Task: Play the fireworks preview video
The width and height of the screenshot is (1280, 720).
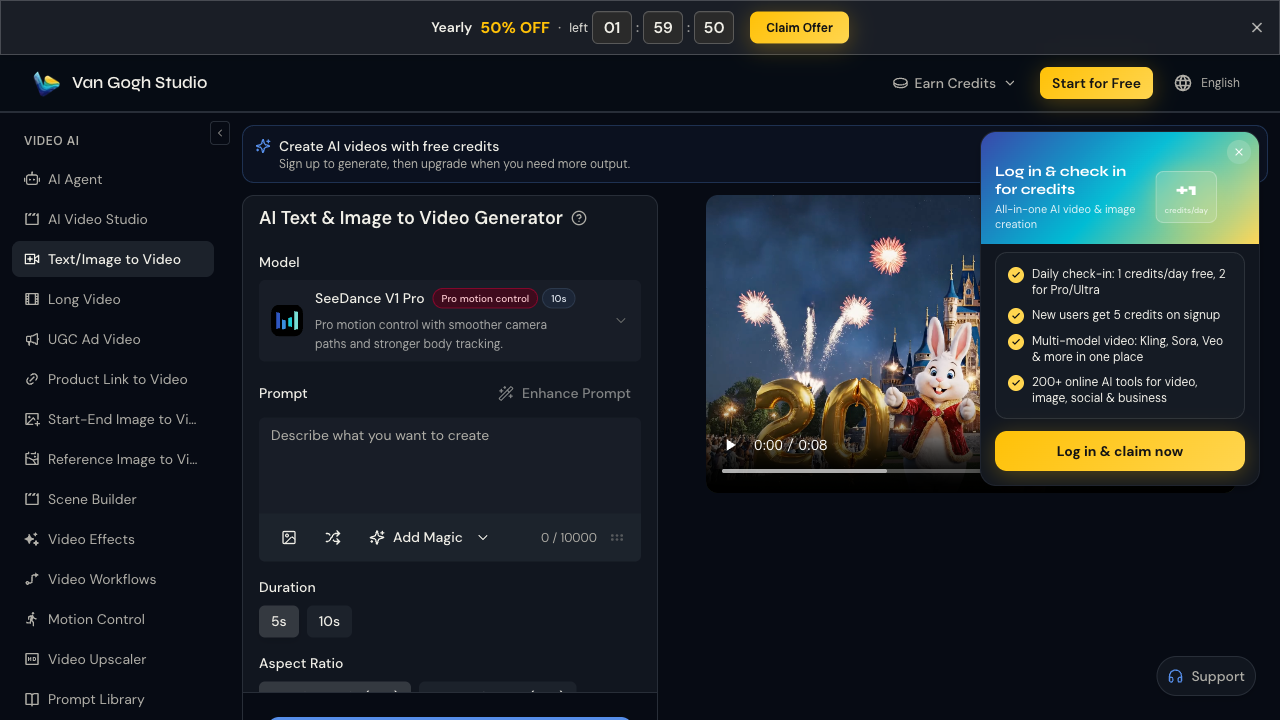Action: coord(731,445)
